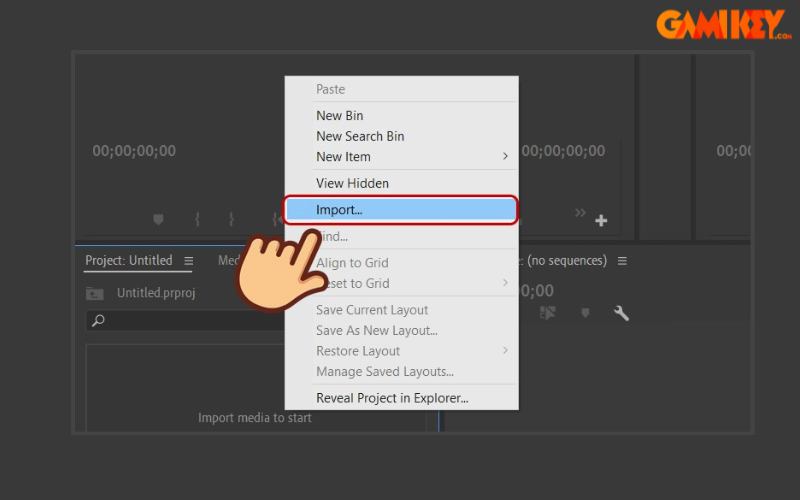Click Mark Out brace icon in Source monitor
Screen dimensions: 800x500
click(x=231, y=219)
